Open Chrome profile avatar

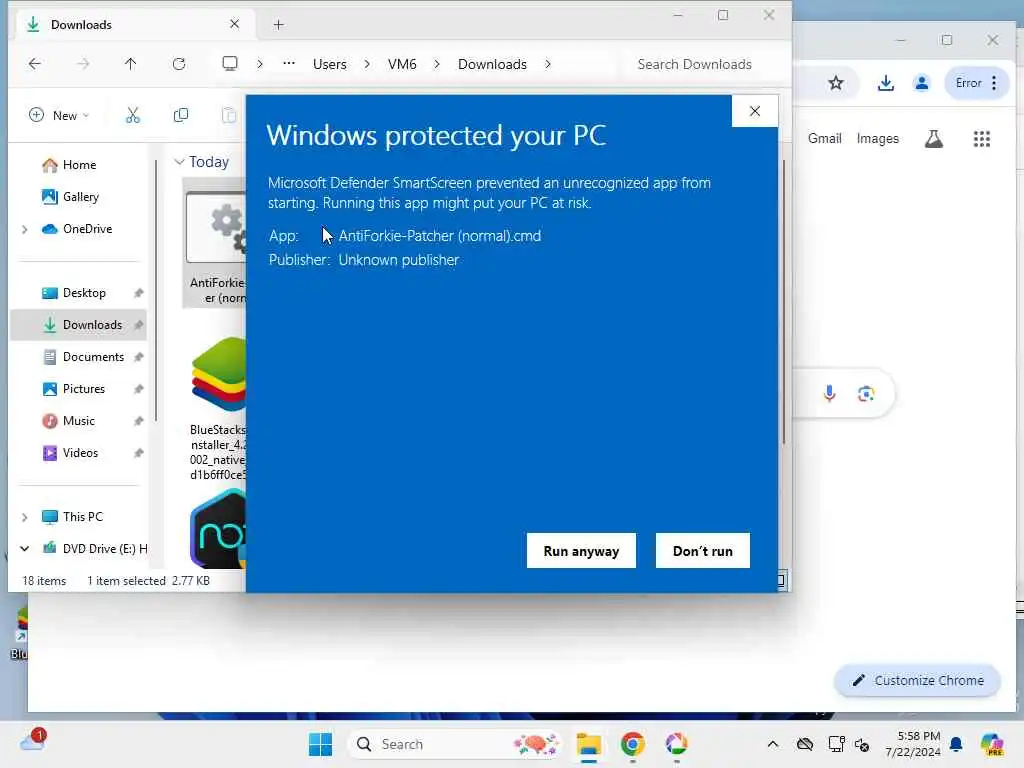click(x=921, y=83)
